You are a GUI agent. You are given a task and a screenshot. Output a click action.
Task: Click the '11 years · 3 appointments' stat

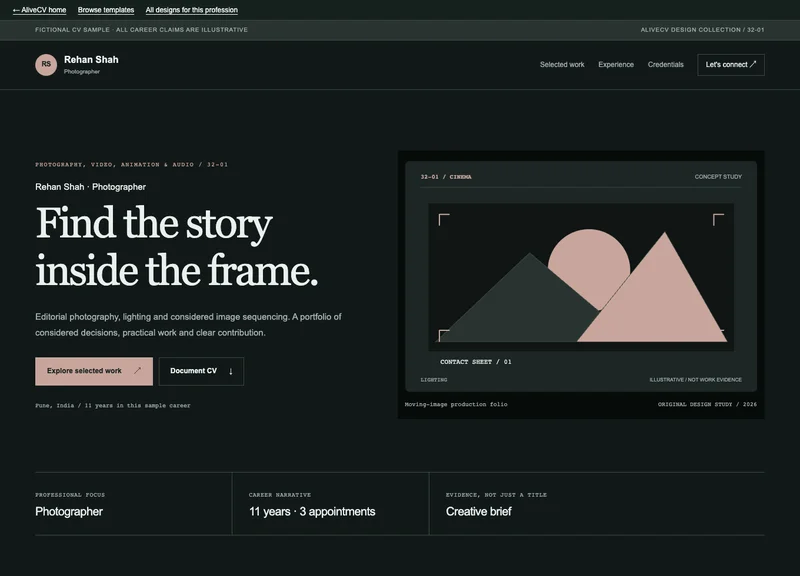pyautogui.click(x=312, y=512)
